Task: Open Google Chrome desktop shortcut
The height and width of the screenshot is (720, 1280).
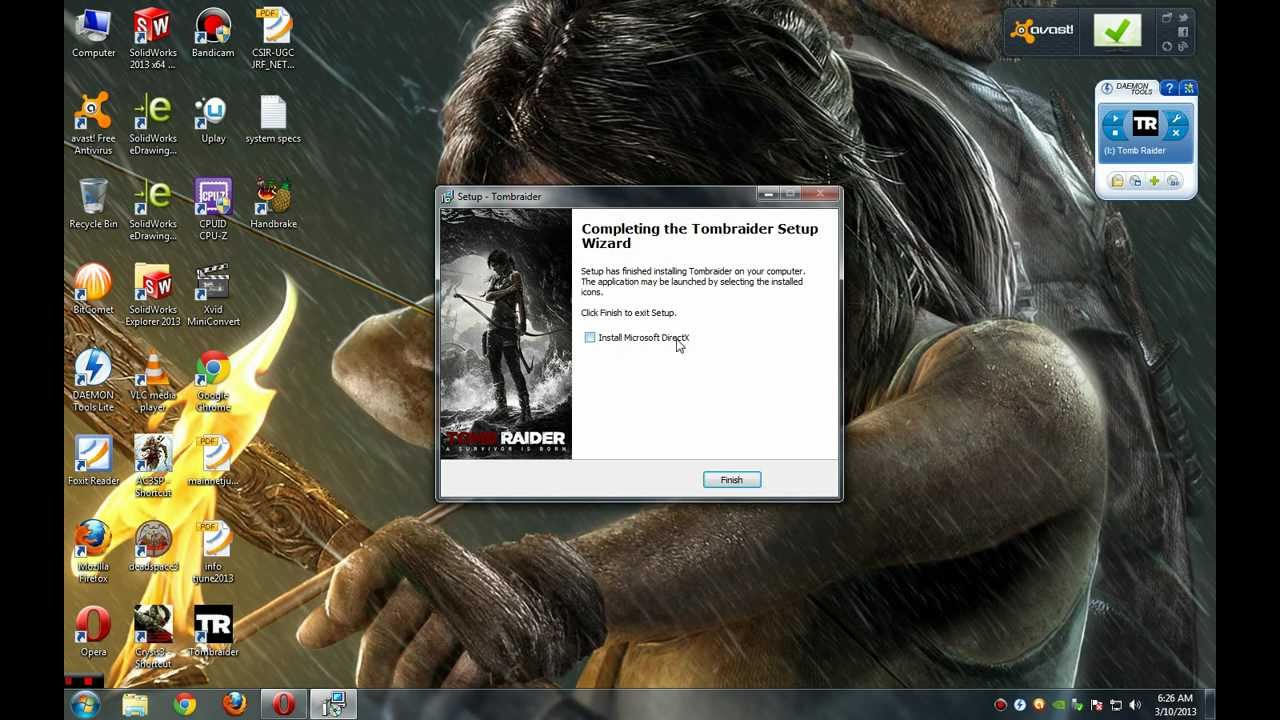Action: point(213,381)
